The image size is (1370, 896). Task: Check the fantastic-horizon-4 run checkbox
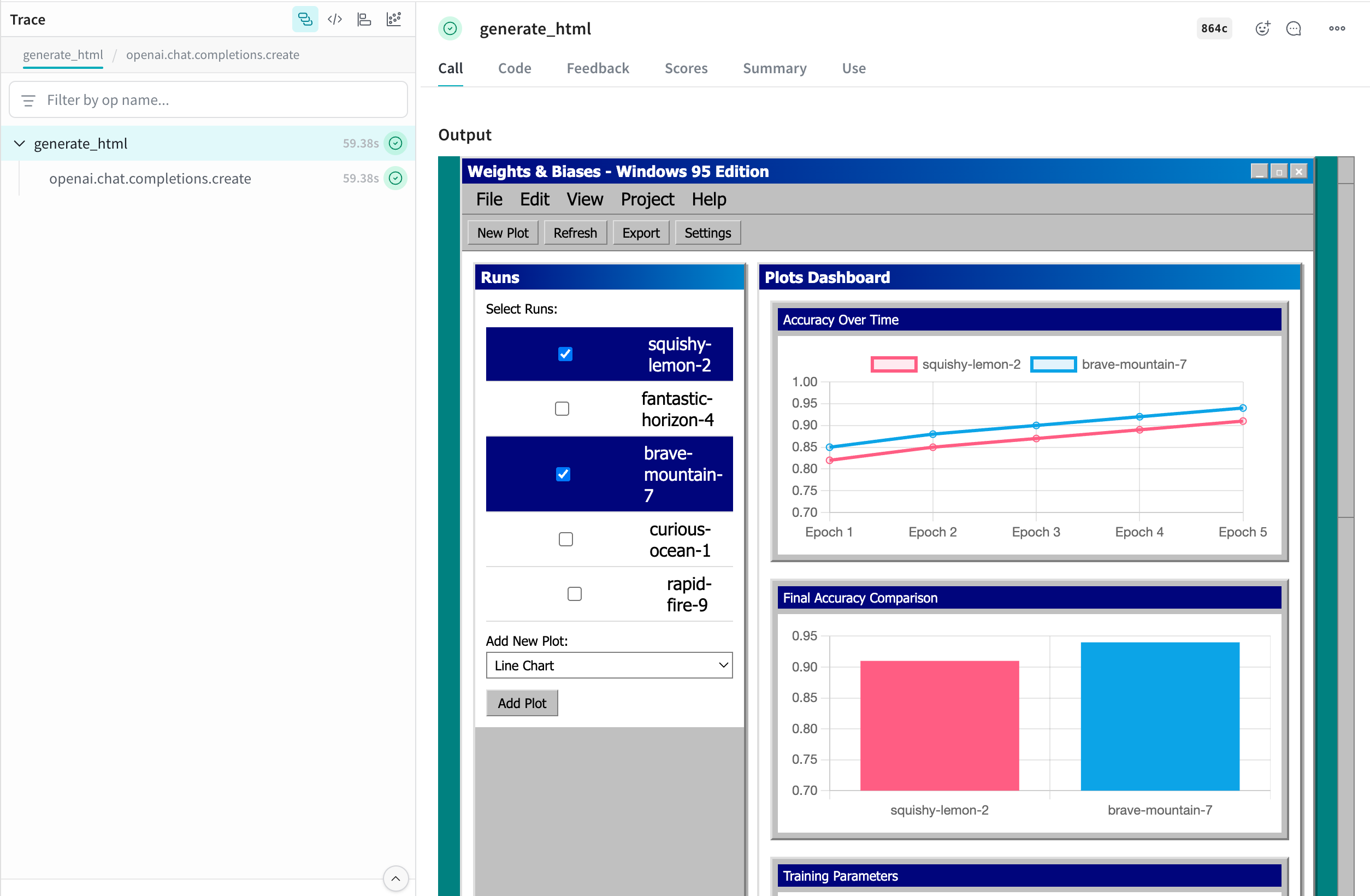[x=562, y=409]
